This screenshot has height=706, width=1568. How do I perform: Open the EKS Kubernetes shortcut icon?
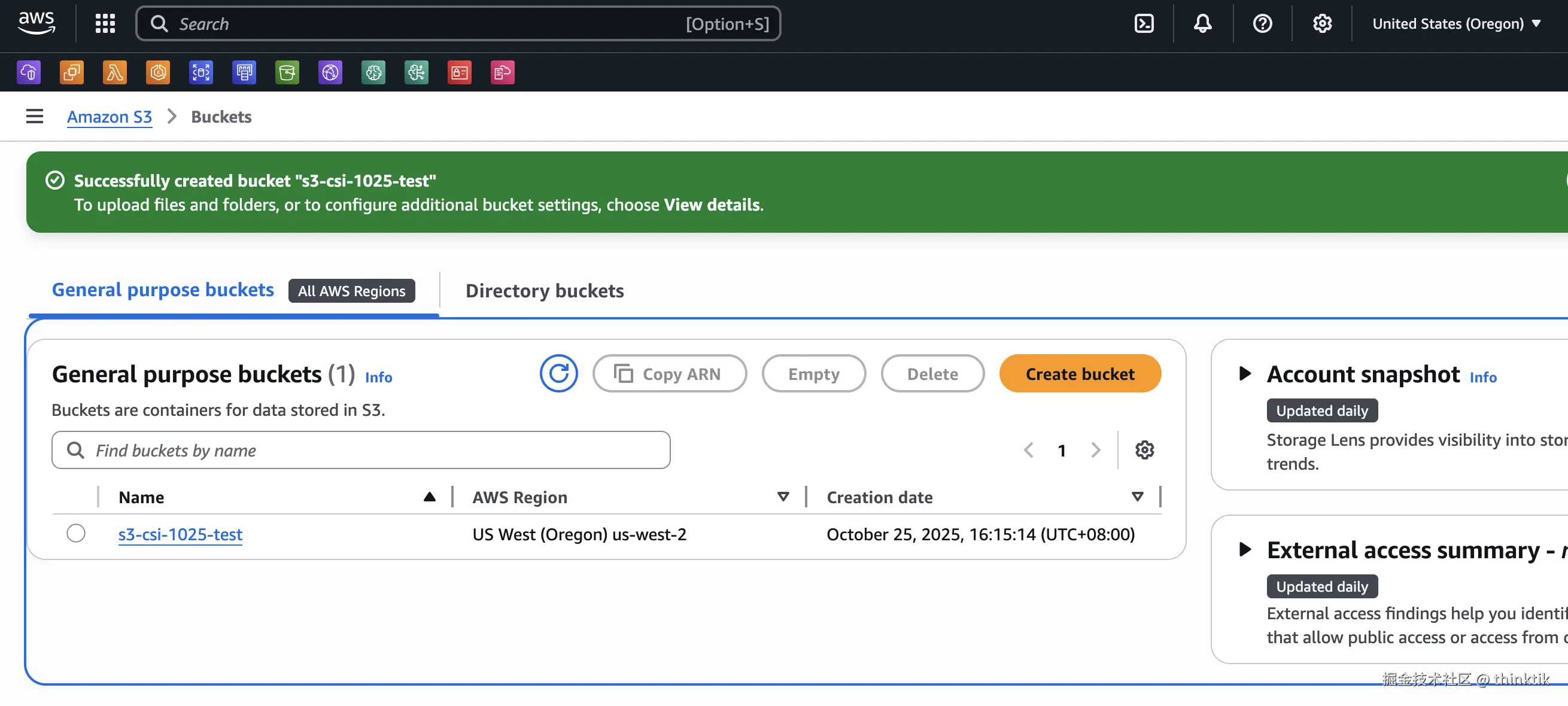tap(157, 72)
